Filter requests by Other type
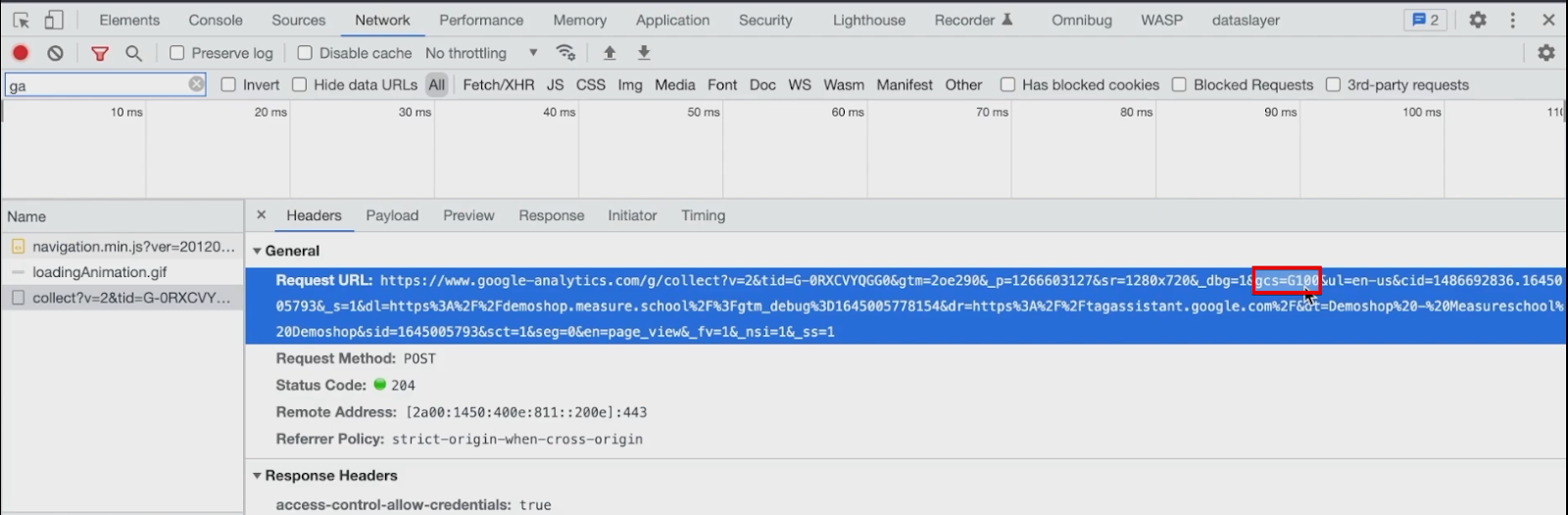This screenshot has height=515, width=1568. pos(963,84)
